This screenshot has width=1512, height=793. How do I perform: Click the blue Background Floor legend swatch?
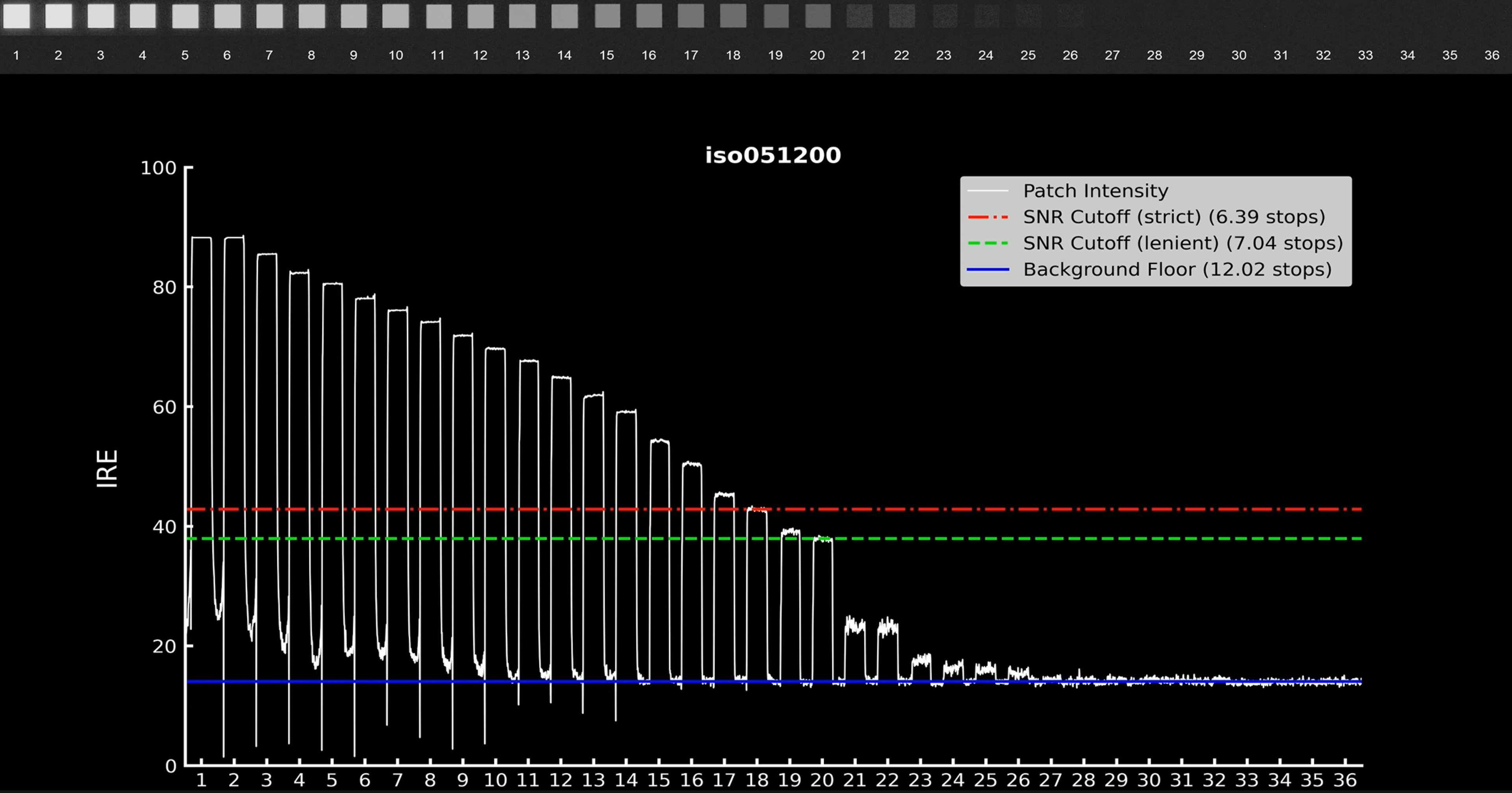pos(988,269)
